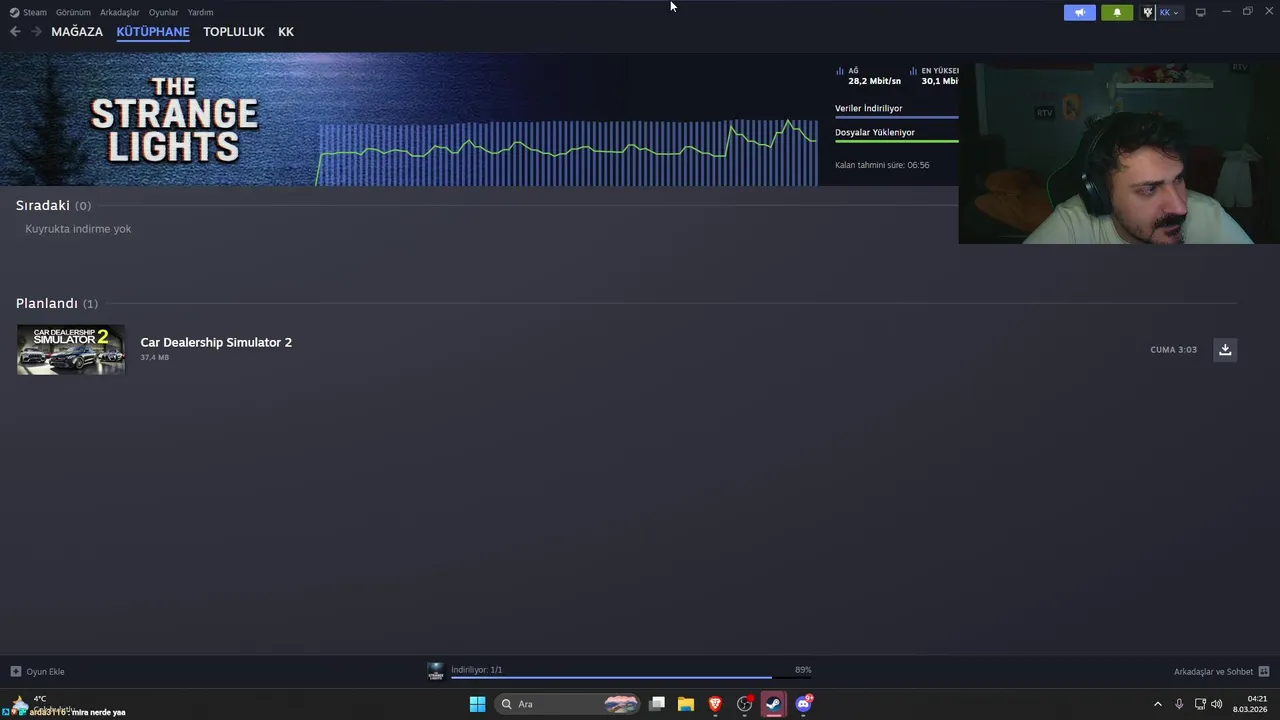Navigate forward with the right arrow
This screenshot has width=1280, height=720.
[36, 31]
